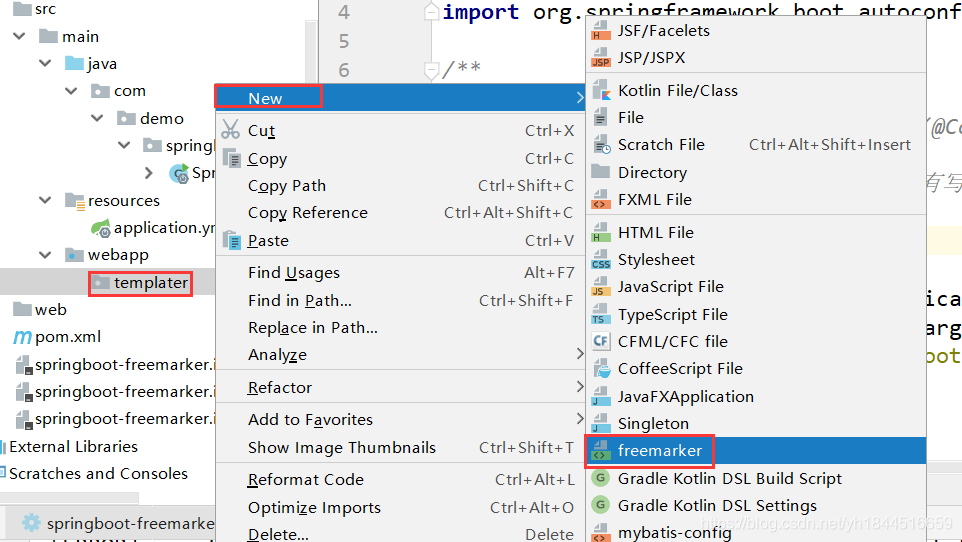962x542 pixels.
Task: Choose Reformat Code entry
Action: (400, 479)
